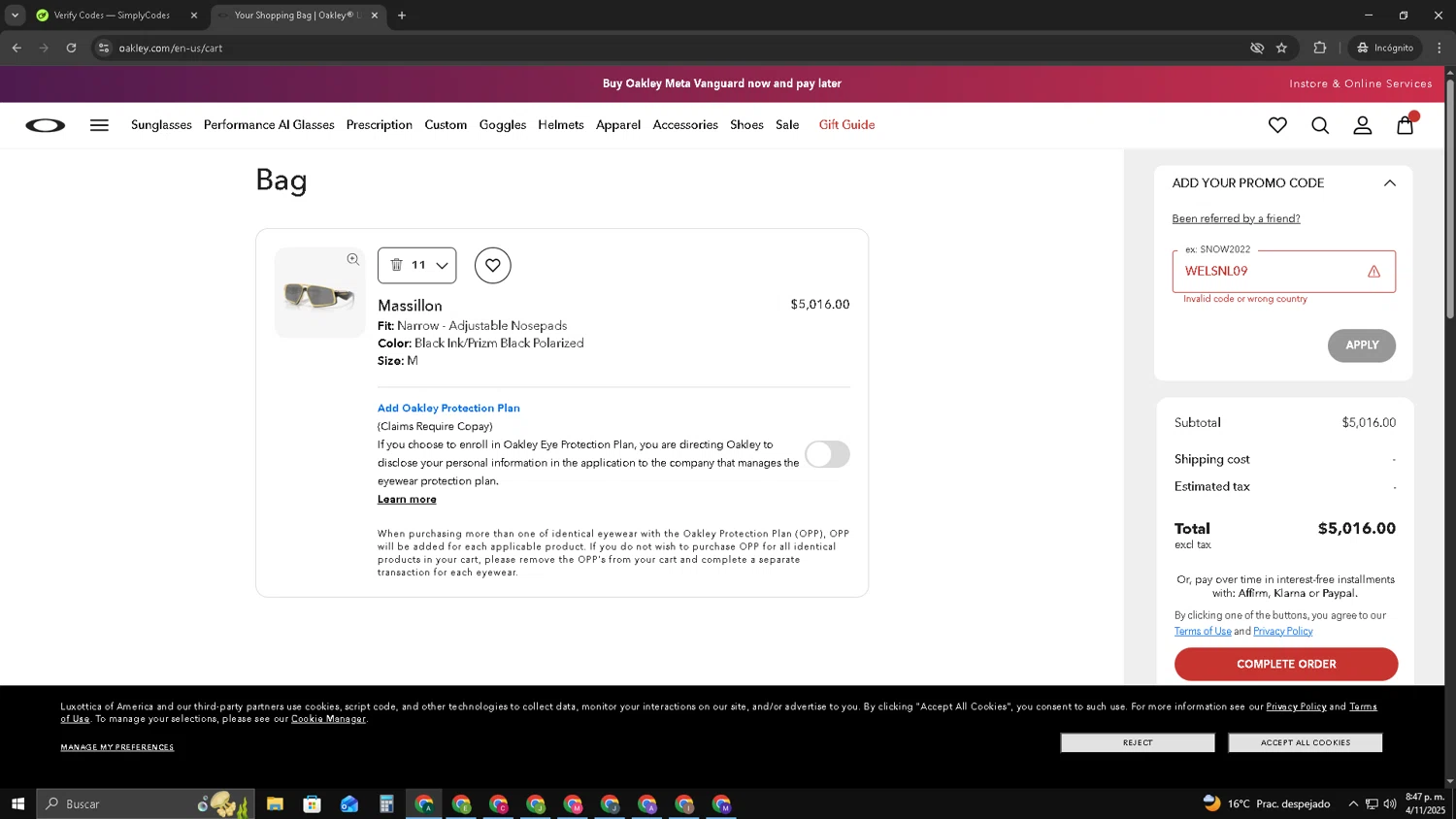Click Buy Oakley Meta Vanguard banner
The width and height of the screenshot is (1456, 819).
(722, 83)
